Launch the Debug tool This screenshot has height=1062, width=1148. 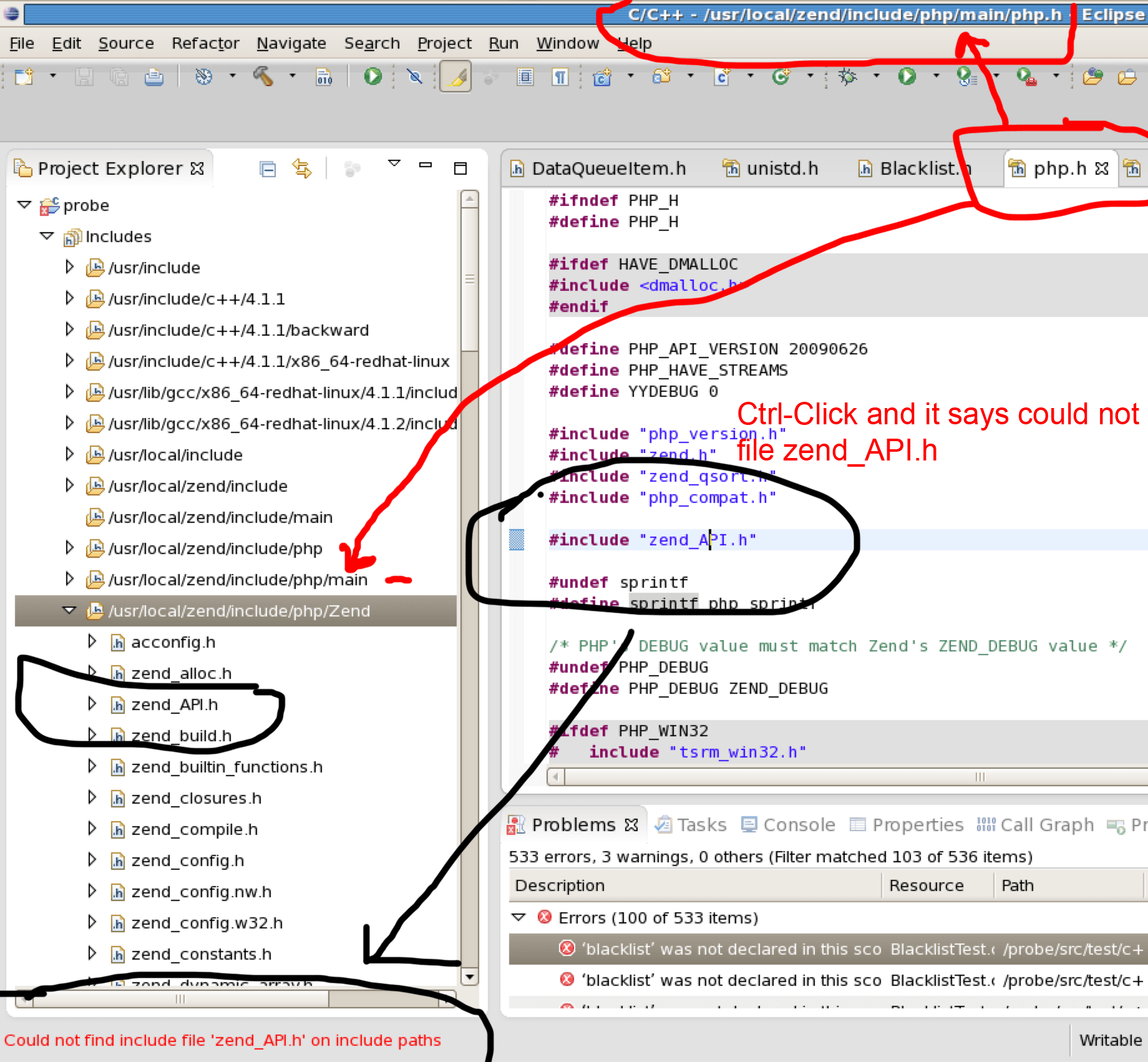coord(847,77)
